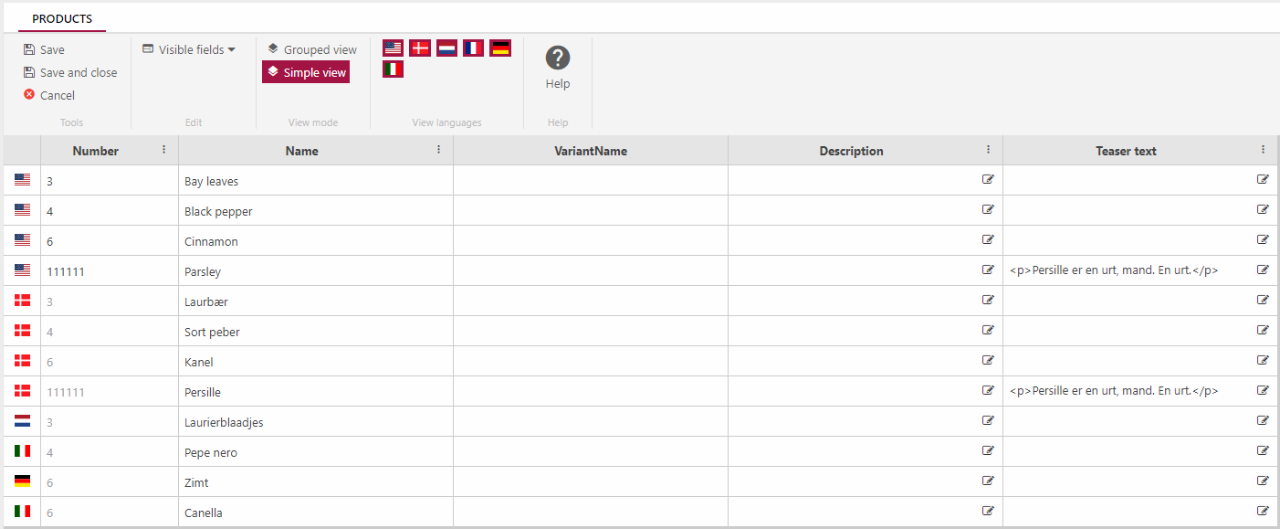This screenshot has width=1280, height=529.
Task: Toggle the US English language flag
Action: pyautogui.click(x=393, y=48)
